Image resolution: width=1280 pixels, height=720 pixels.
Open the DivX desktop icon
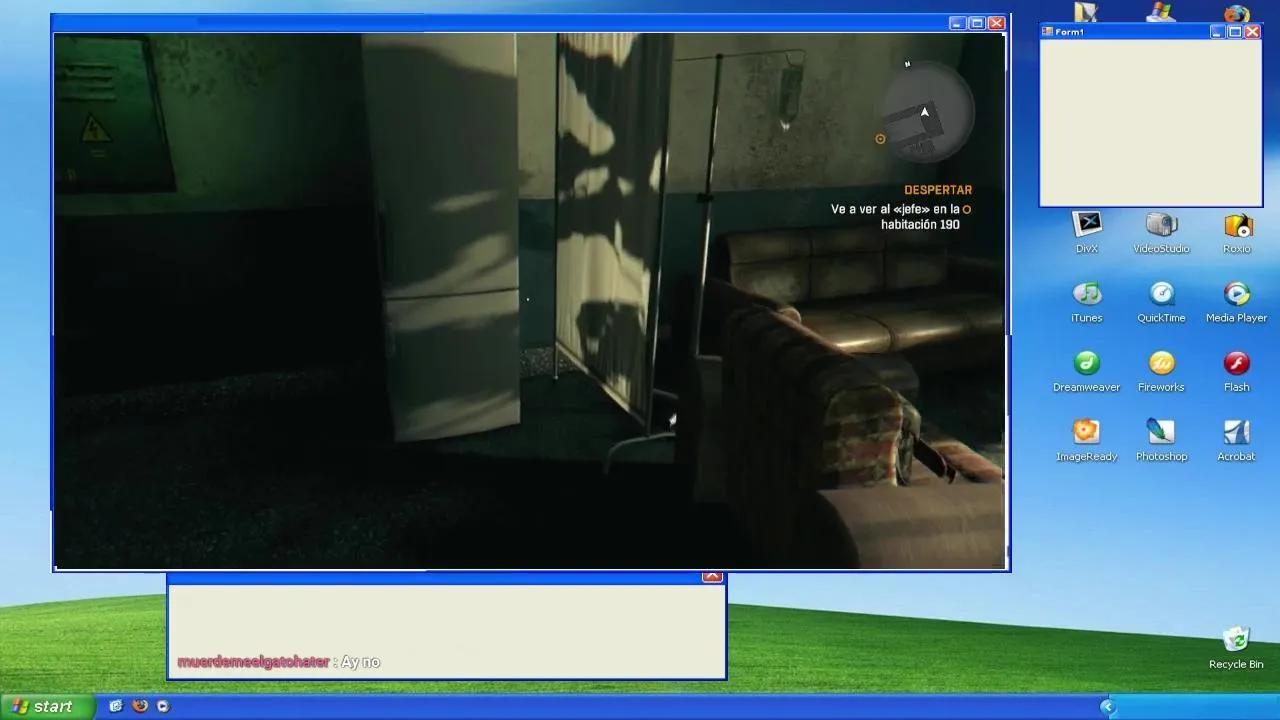coord(1087,232)
